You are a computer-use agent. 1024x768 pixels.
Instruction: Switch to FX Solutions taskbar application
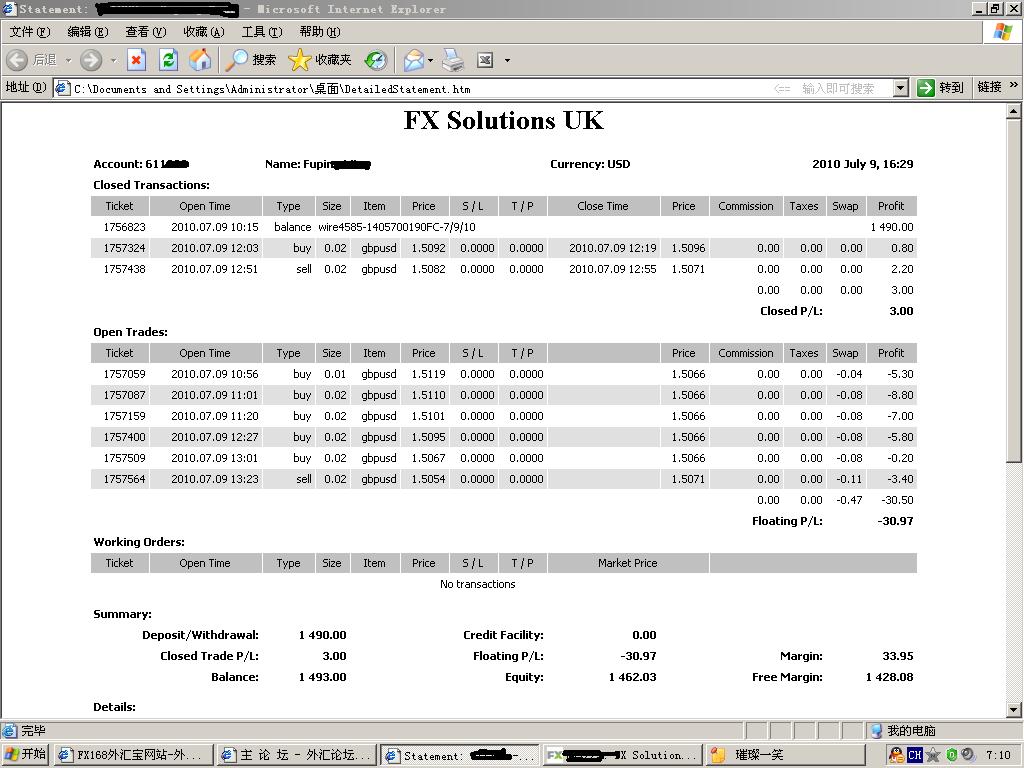622,755
